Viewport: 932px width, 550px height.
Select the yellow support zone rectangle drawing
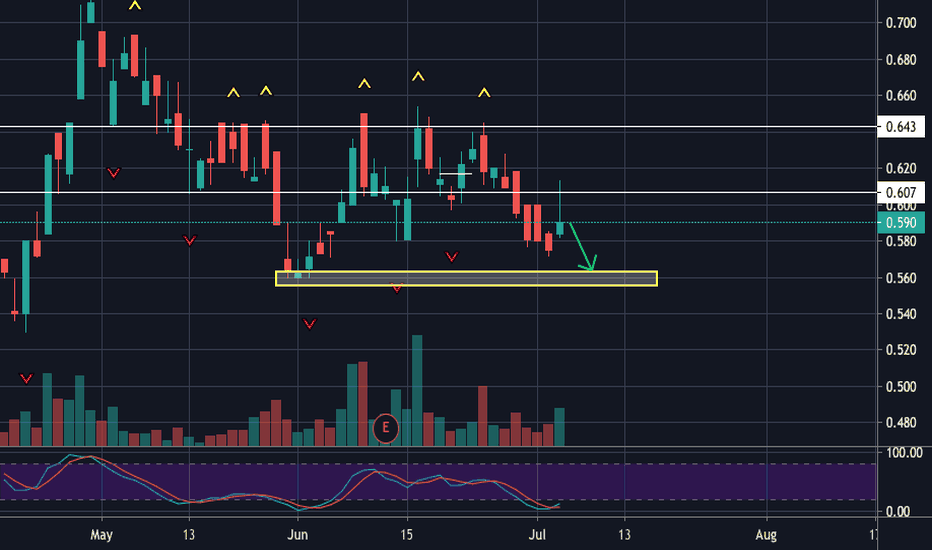pos(467,278)
